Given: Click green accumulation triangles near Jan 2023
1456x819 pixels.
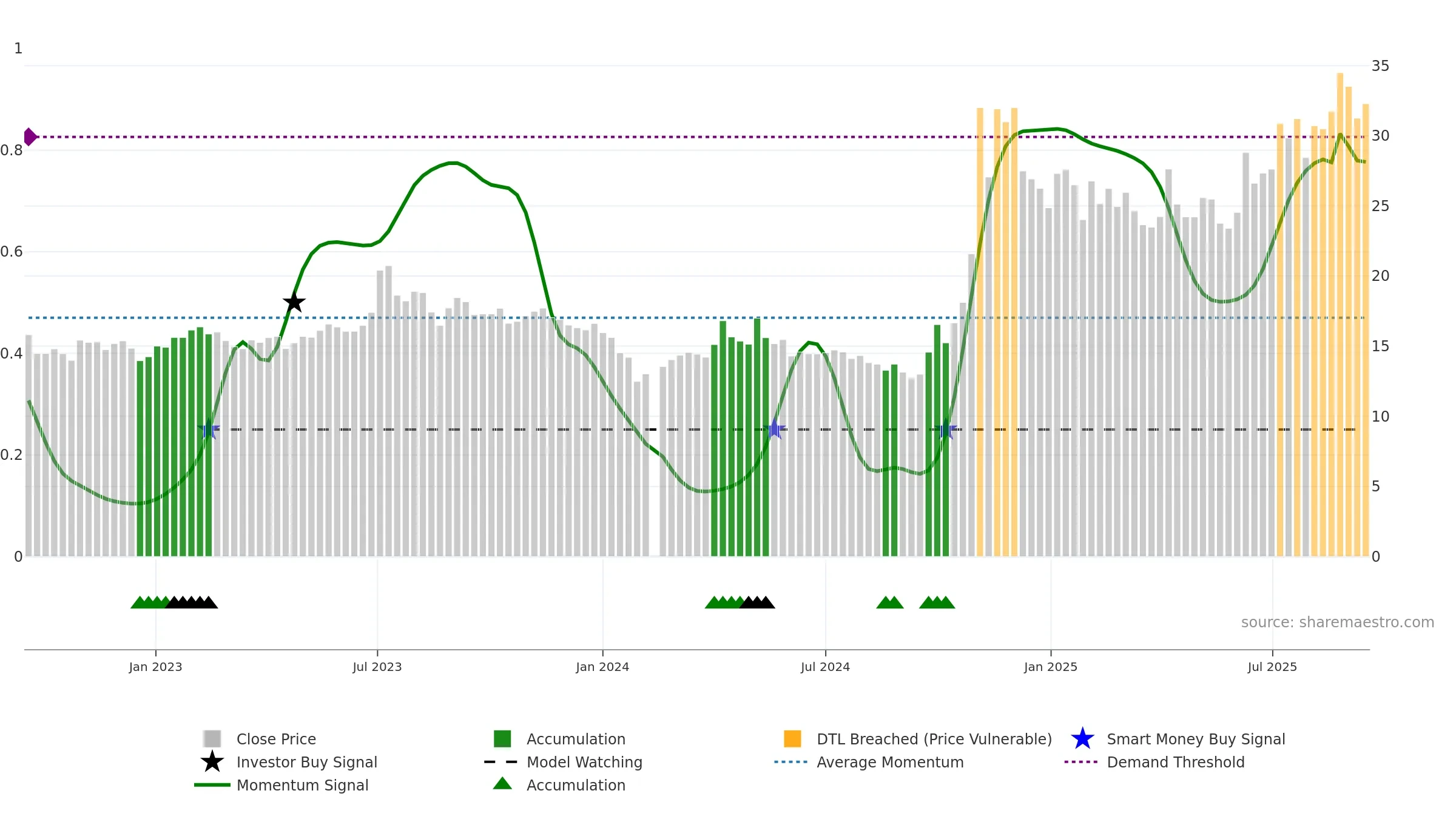Looking at the screenshot, I should point(150,602).
